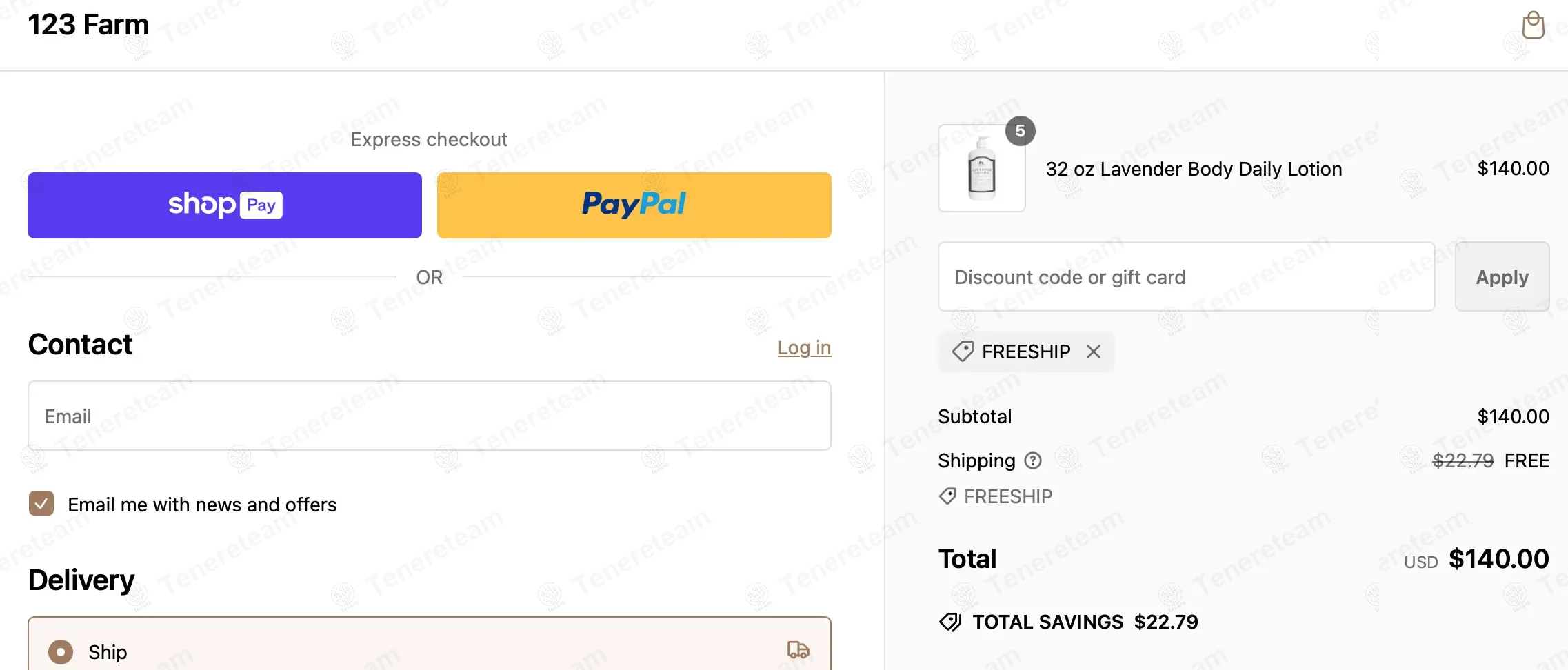Select the Ship delivery radio option
Image resolution: width=1568 pixels, height=670 pixels.
click(61, 652)
